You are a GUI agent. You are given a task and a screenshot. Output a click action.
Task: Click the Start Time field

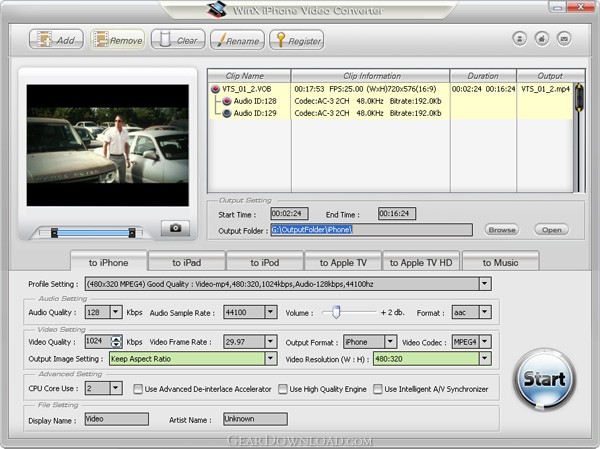click(x=289, y=214)
